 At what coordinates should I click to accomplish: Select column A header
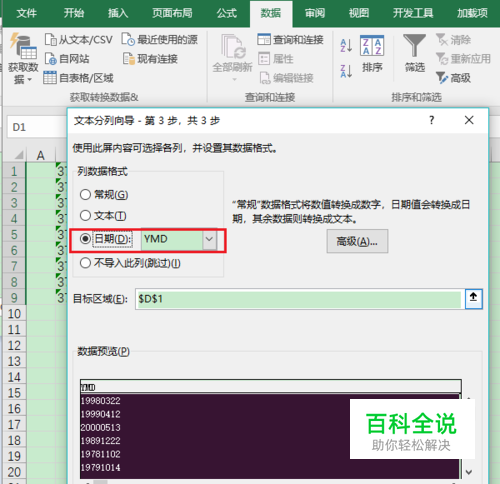pyautogui.click(x=40, y=155)
